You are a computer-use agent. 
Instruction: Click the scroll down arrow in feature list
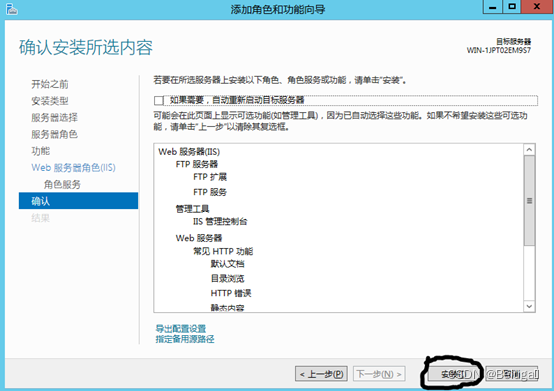pyautogui.click(x=529, y=306)
